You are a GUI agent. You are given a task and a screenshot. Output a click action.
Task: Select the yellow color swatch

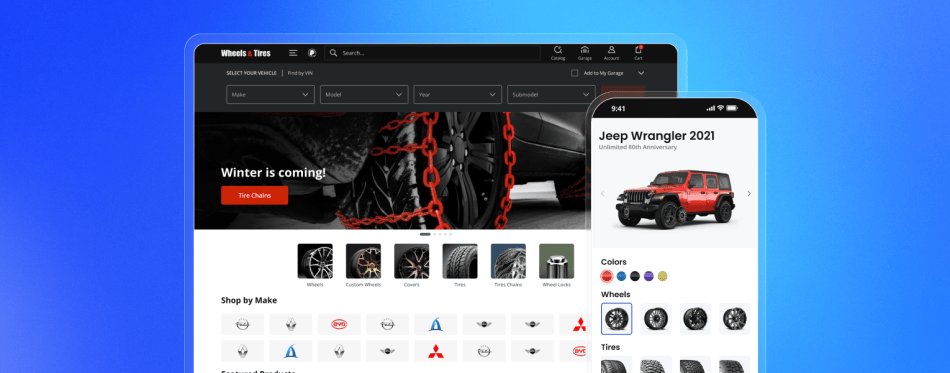pos(663,276)
